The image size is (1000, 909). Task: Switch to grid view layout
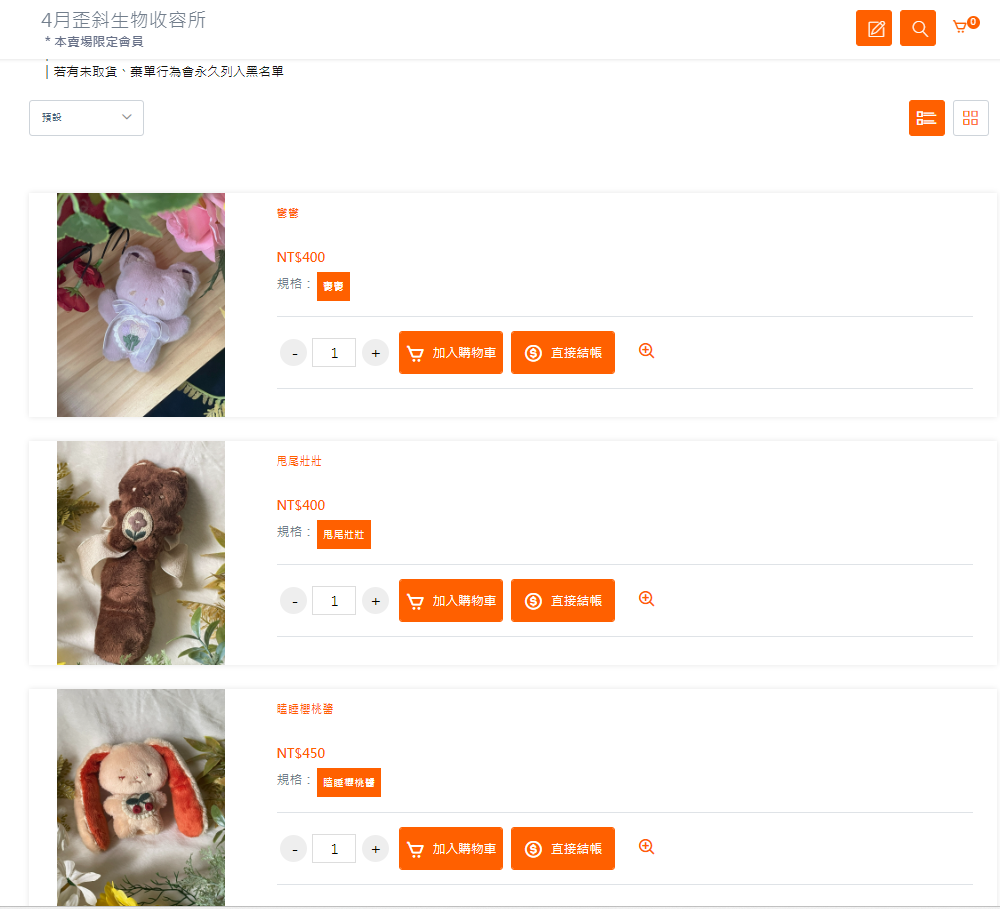[x=970, y=118]
